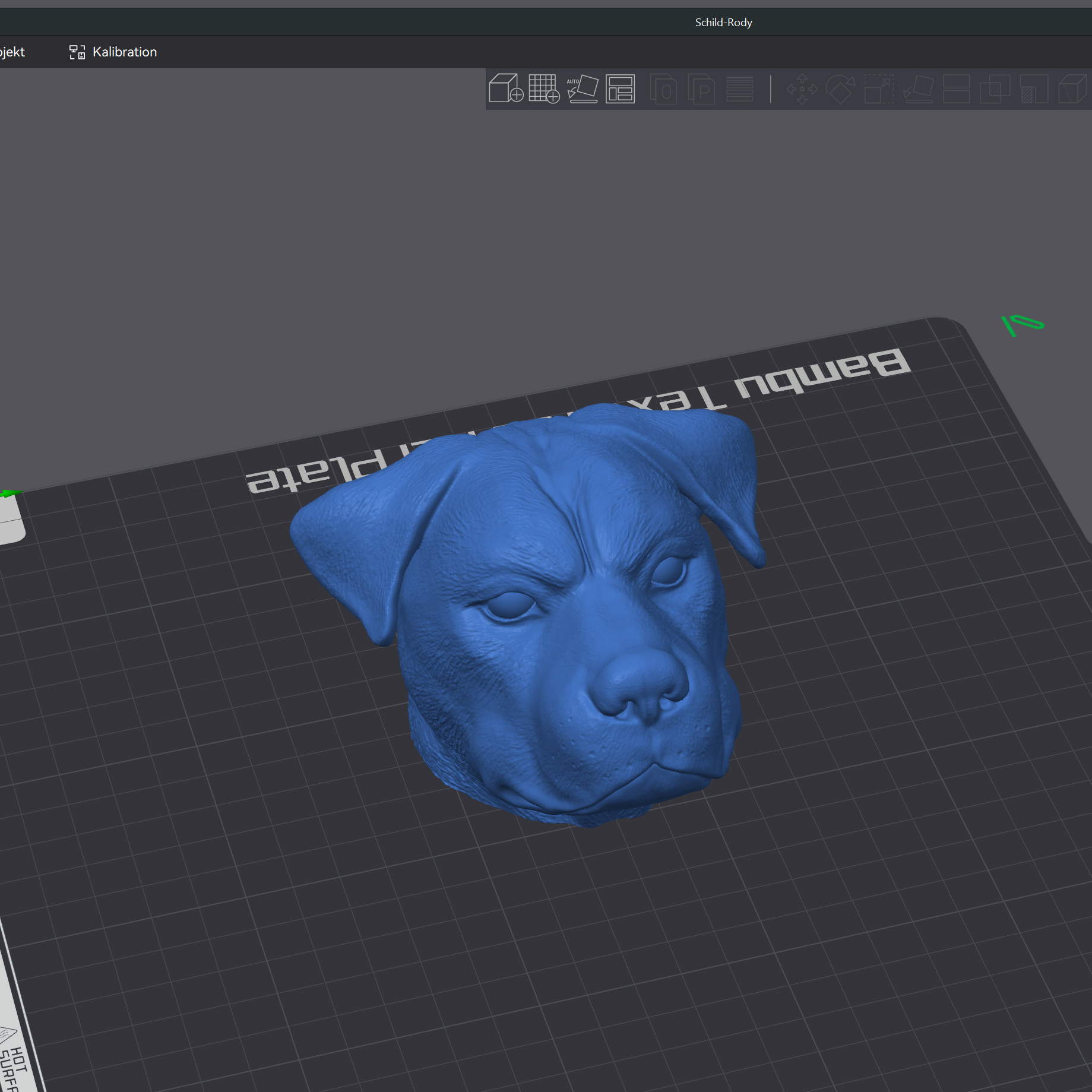Open the Mesh boolean tool
The height and width of the screenshot is (1092, 1092).
995,89
